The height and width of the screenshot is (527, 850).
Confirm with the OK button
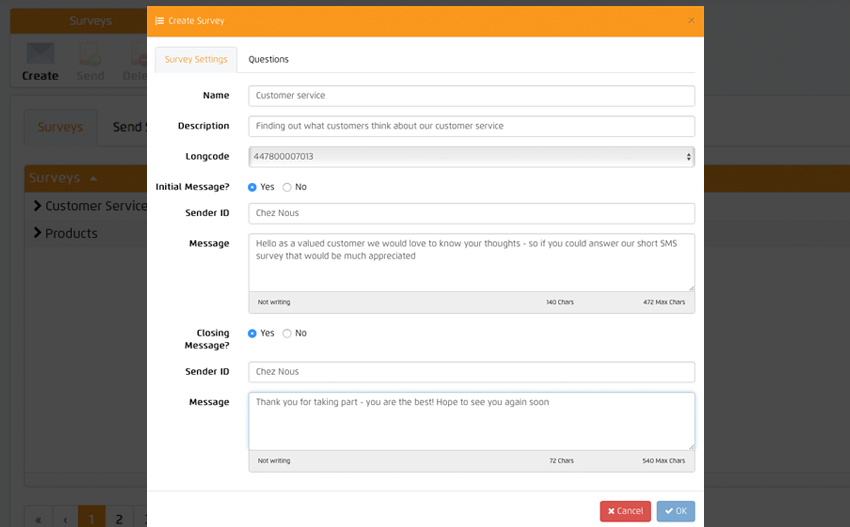coord(675,511)
